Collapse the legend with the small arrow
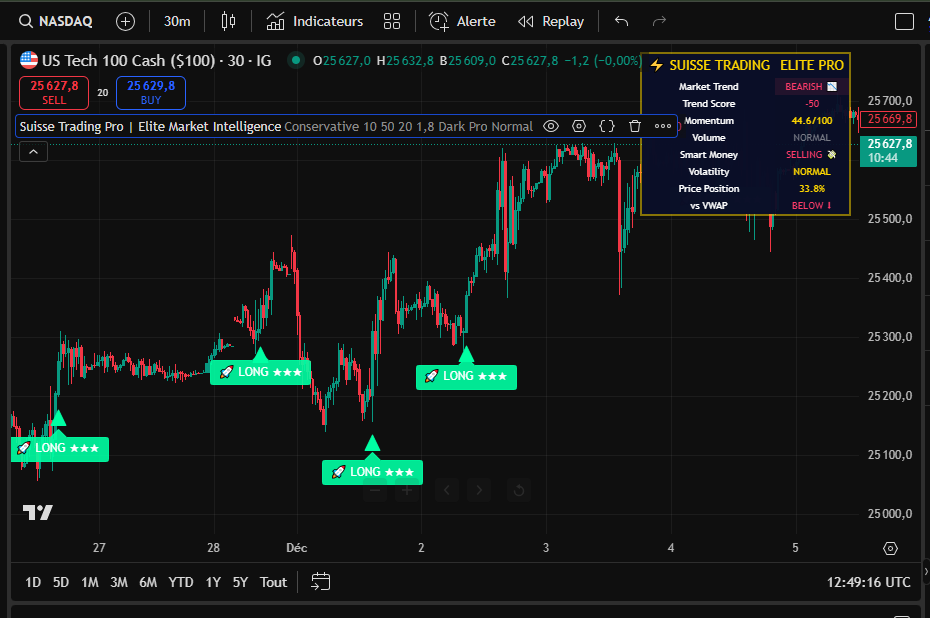The image size is (930, 618). point(34,151)
